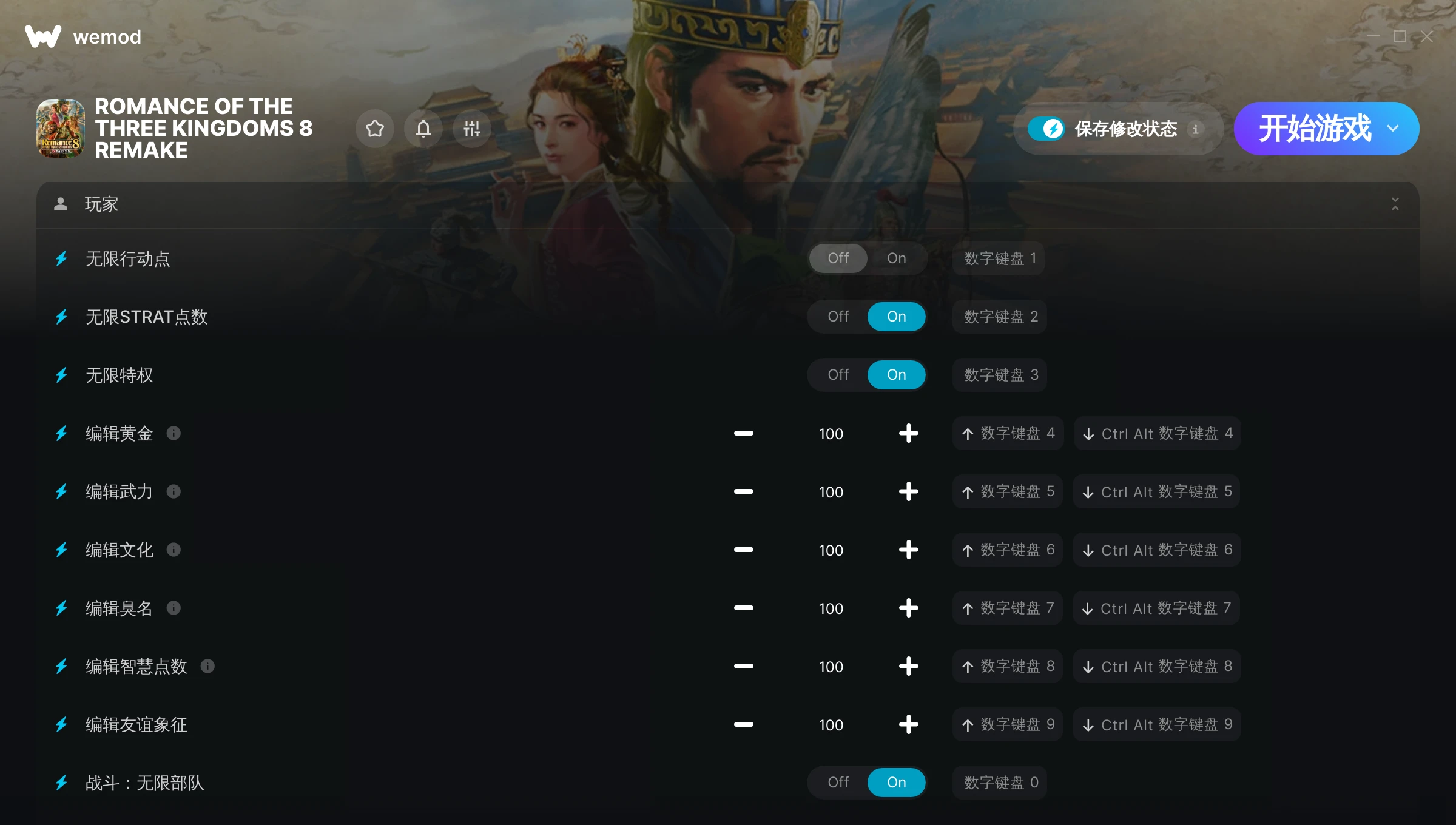The height and width of the screenshot is (825, 1456).
Task: Open dropdown arrow on 开始游戏 button
Action: click(x=1393, y=129)
